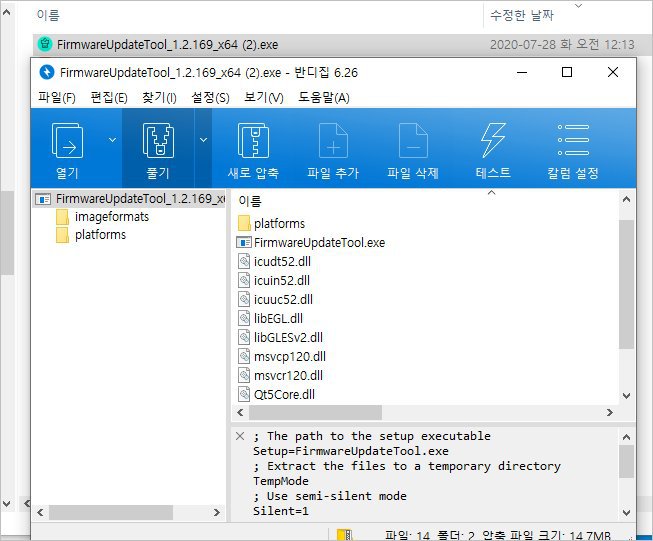Click the New Archive (새로 압축) icon
This screenshot has height=541, width=653.
253,143
